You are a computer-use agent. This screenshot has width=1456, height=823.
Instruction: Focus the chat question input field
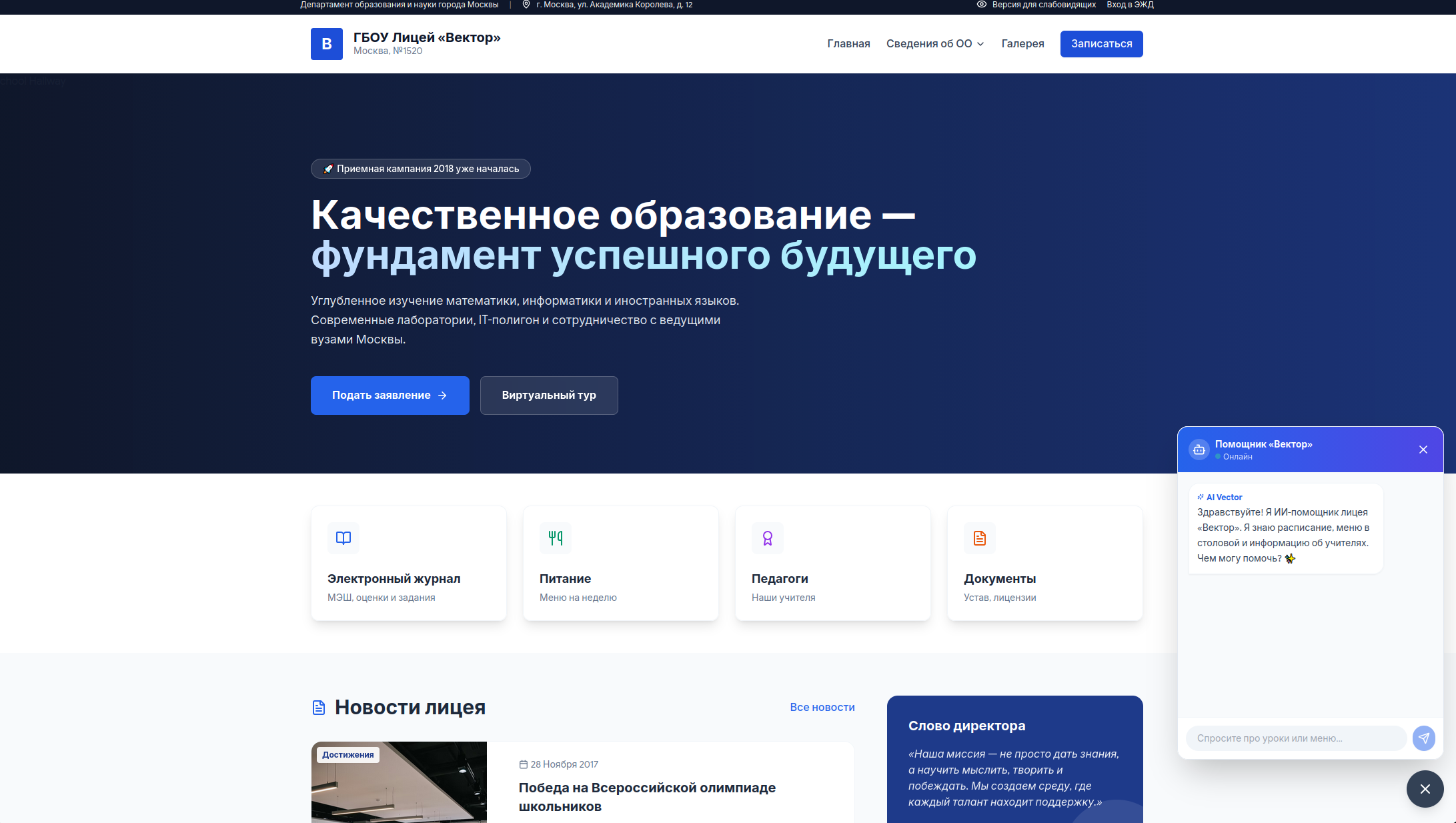pyautogui.click(x=1295, y=738)
